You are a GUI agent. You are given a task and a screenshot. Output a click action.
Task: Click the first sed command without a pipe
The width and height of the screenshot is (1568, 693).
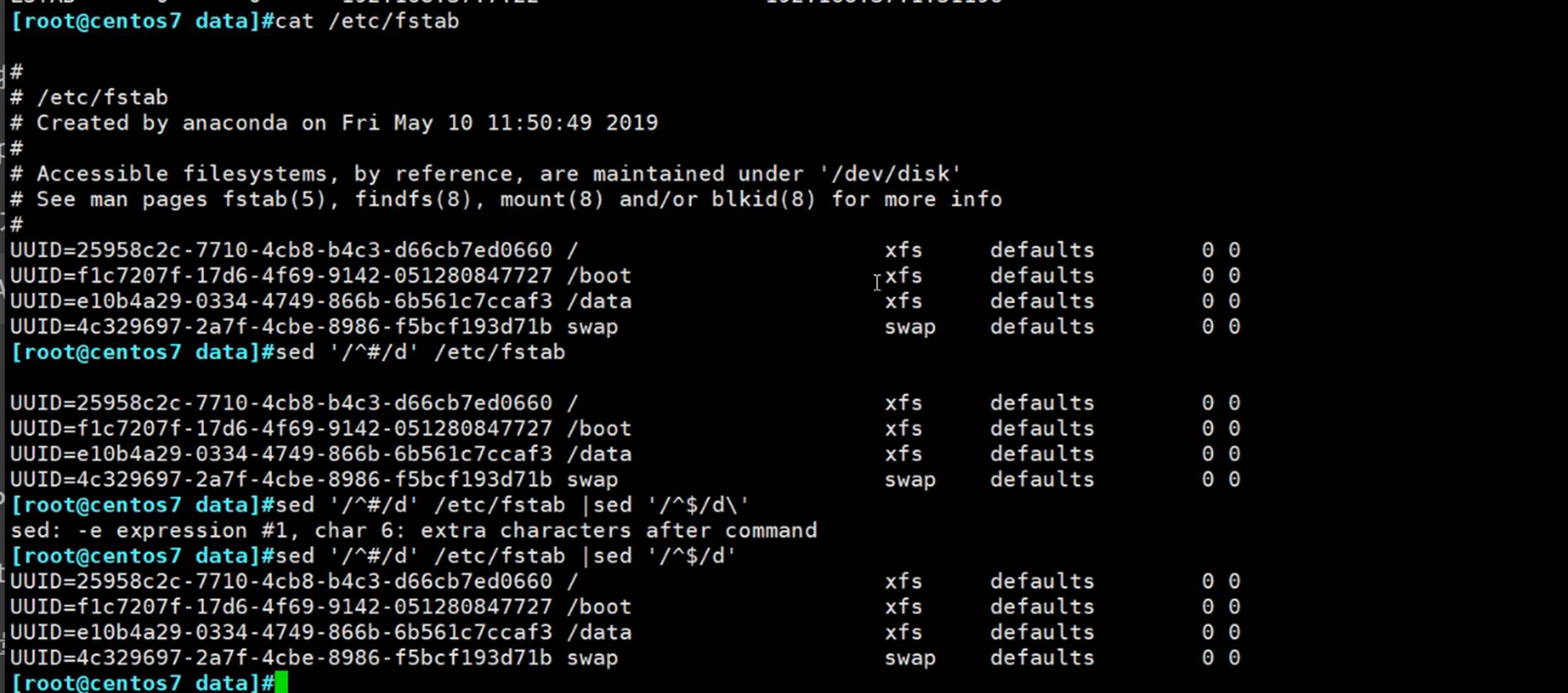click(x=420, y=352)
